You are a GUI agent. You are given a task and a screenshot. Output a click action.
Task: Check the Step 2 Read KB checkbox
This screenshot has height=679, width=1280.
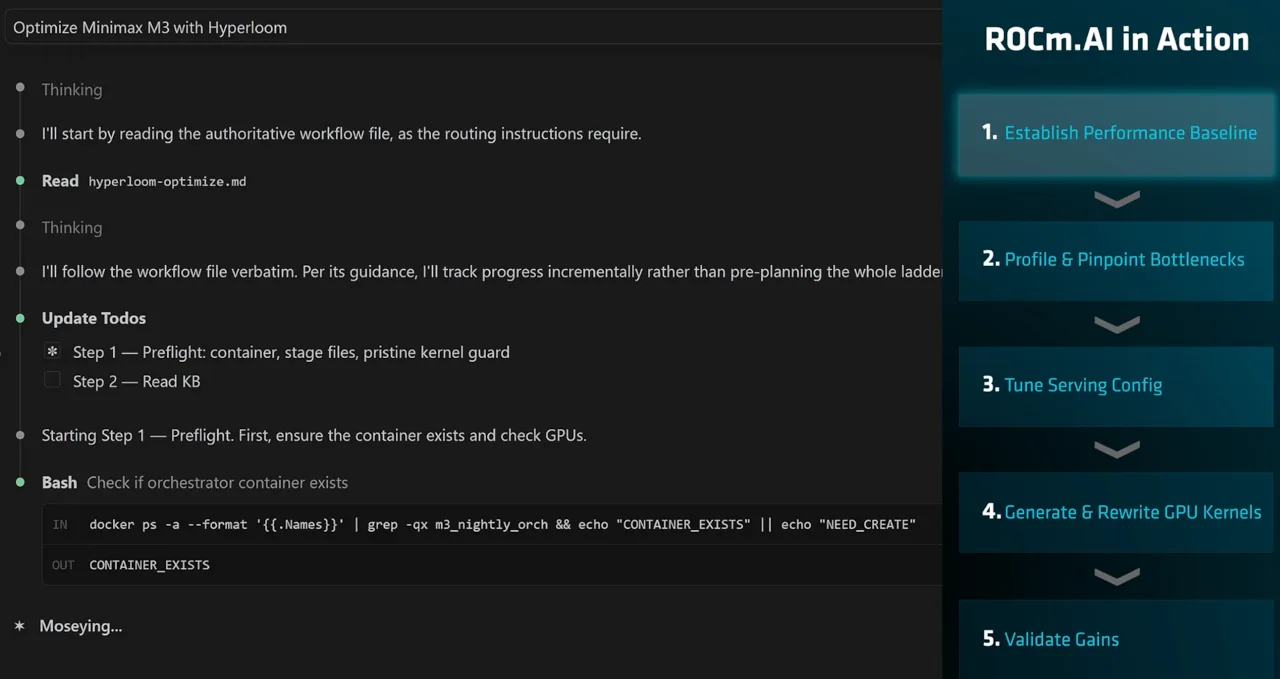click(53, 380)
